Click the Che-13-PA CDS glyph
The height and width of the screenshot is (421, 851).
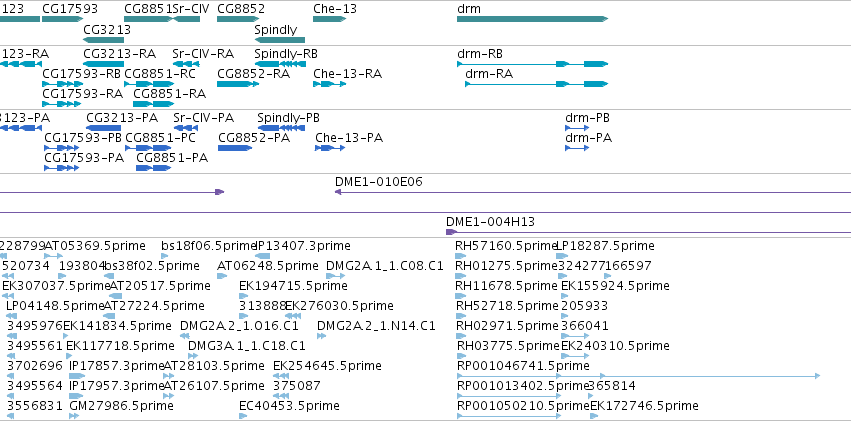[330, 148]
